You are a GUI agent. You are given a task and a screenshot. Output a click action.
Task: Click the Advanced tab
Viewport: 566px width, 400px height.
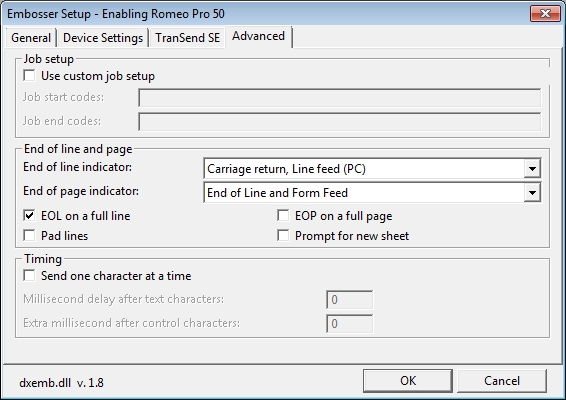(258, 36)
